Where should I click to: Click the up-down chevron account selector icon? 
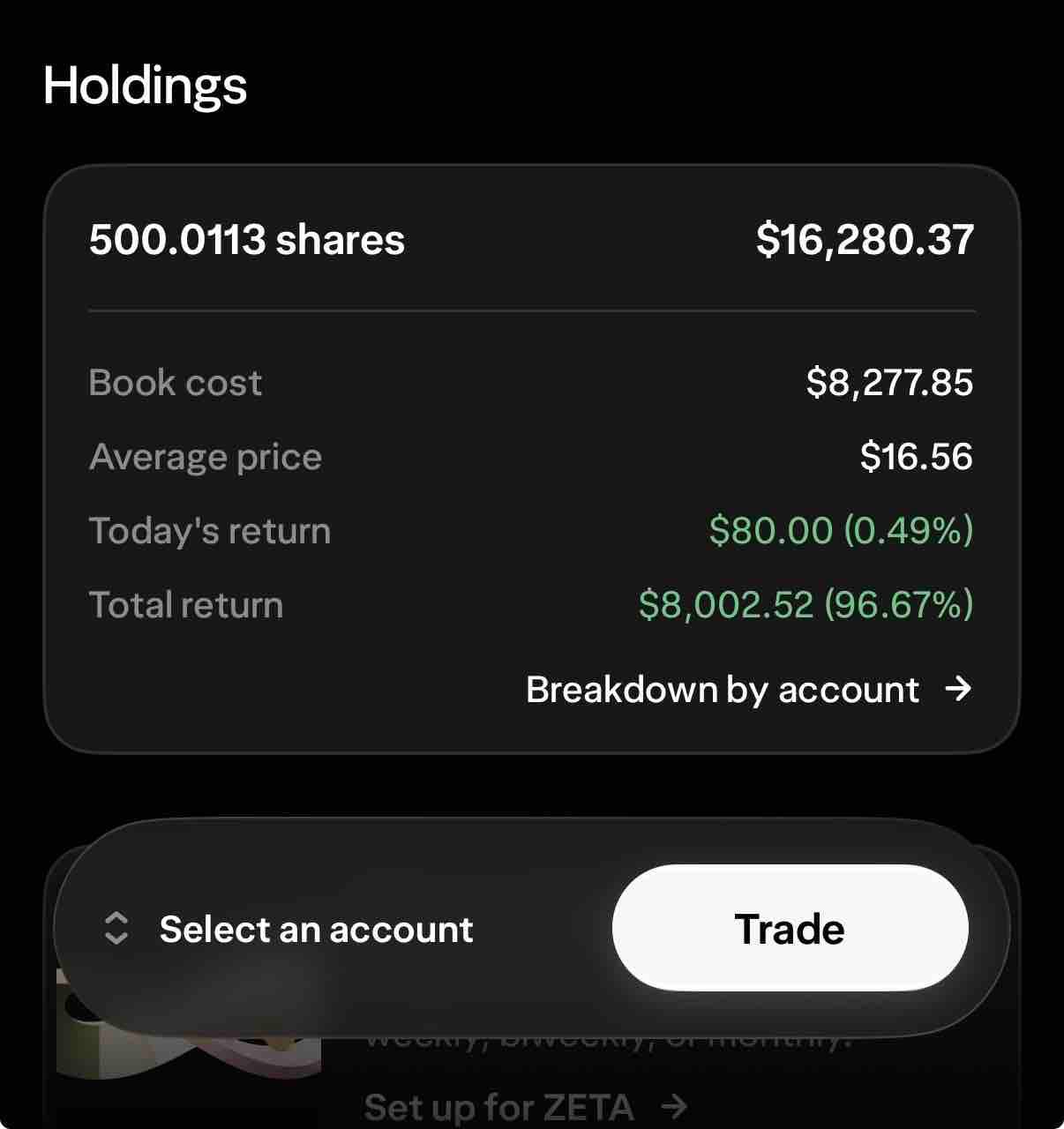pos(116,929)
